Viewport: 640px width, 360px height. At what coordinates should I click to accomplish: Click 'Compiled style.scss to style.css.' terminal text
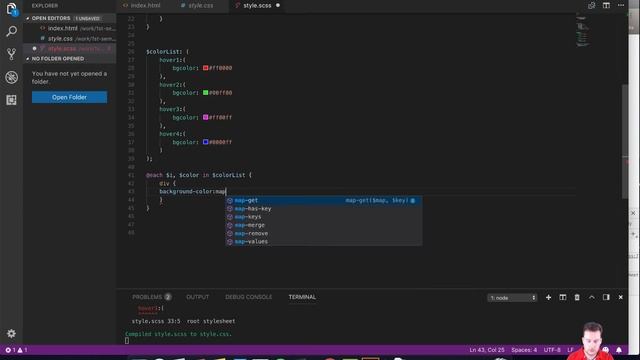(178, 334)
